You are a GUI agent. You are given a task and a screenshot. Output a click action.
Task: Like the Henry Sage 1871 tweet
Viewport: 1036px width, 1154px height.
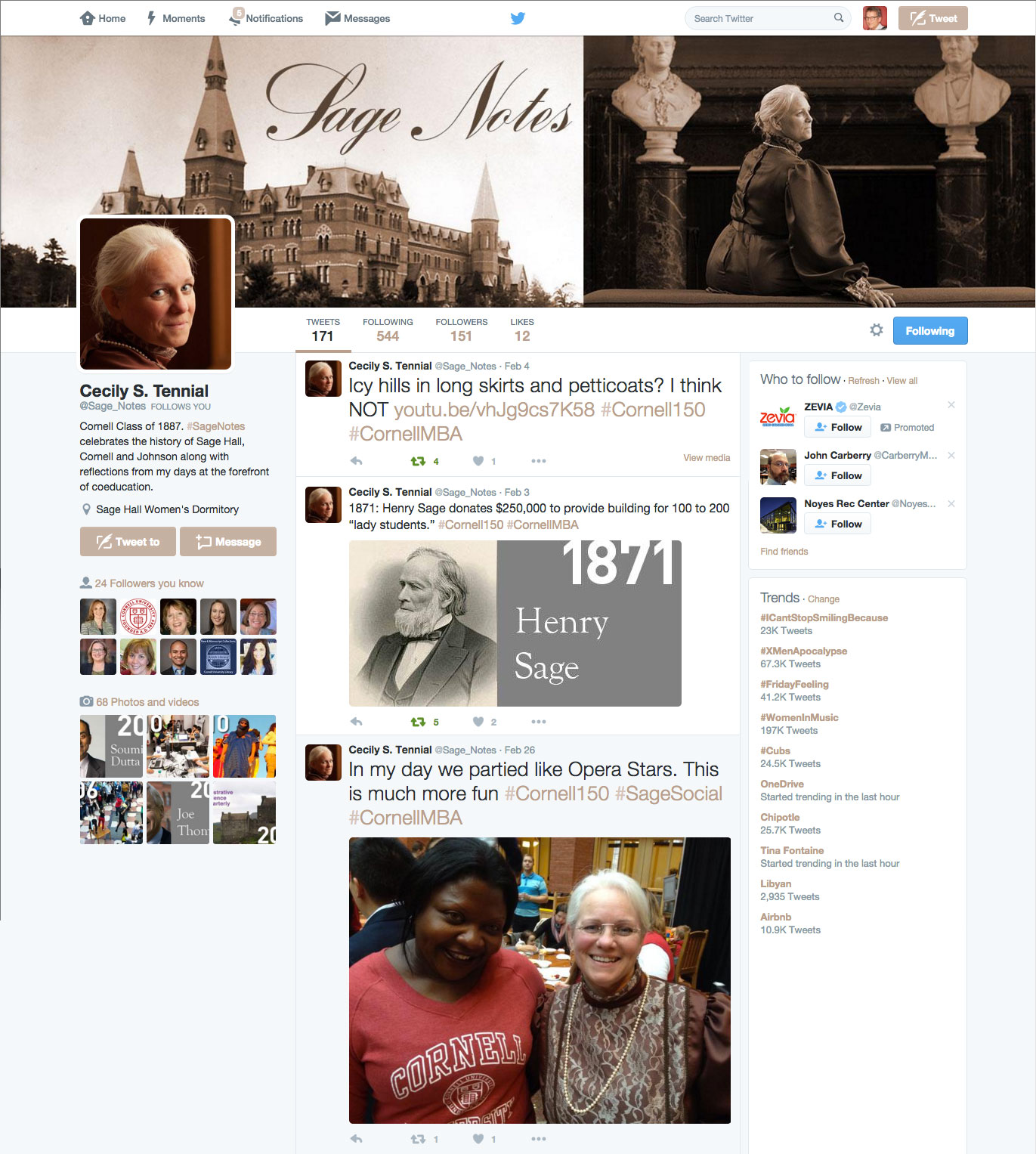(x=478, y=722)
